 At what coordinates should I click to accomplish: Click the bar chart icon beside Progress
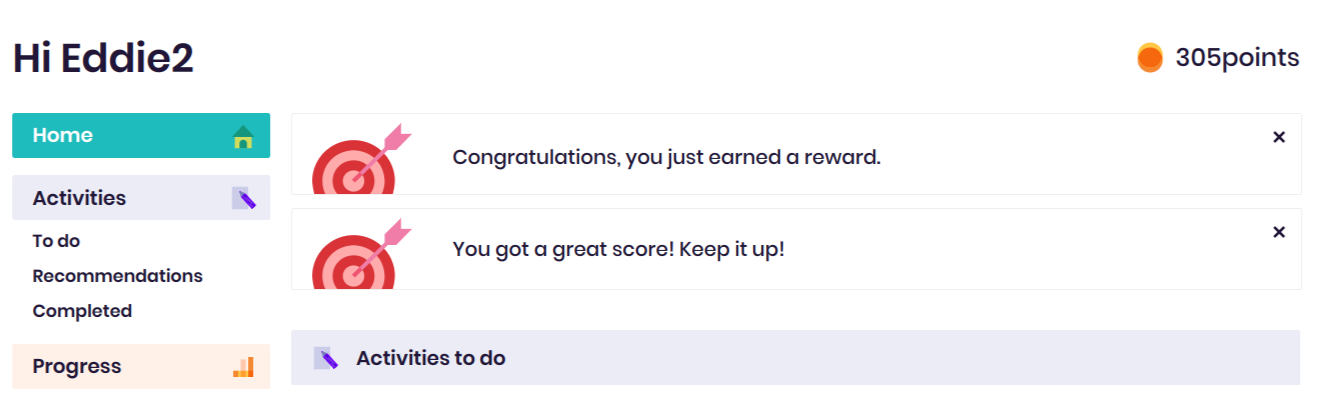point(243,367)
